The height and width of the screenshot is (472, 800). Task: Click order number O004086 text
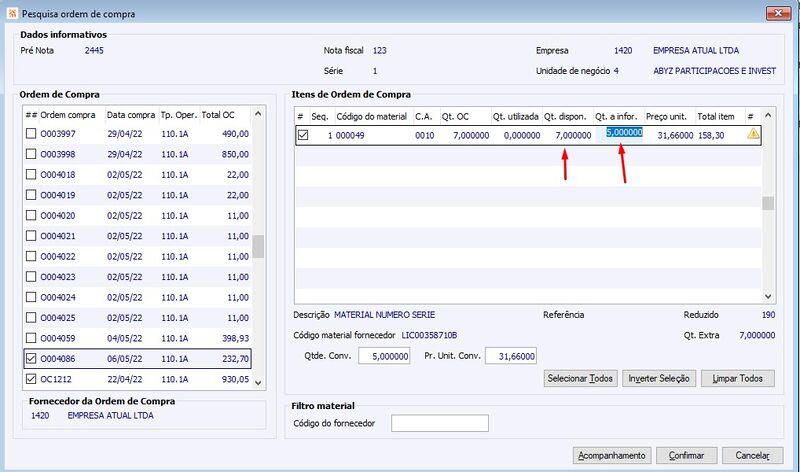pos(58,359)
